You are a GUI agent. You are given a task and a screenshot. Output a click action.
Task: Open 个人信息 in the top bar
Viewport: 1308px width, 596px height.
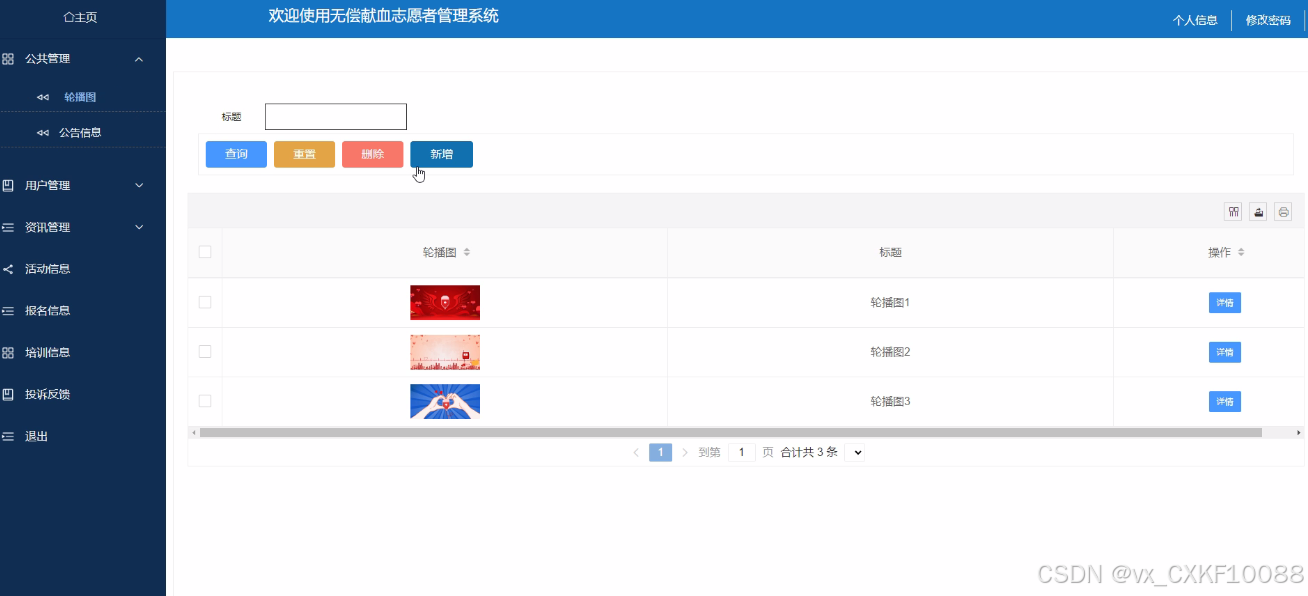(x=1195, y=20)
